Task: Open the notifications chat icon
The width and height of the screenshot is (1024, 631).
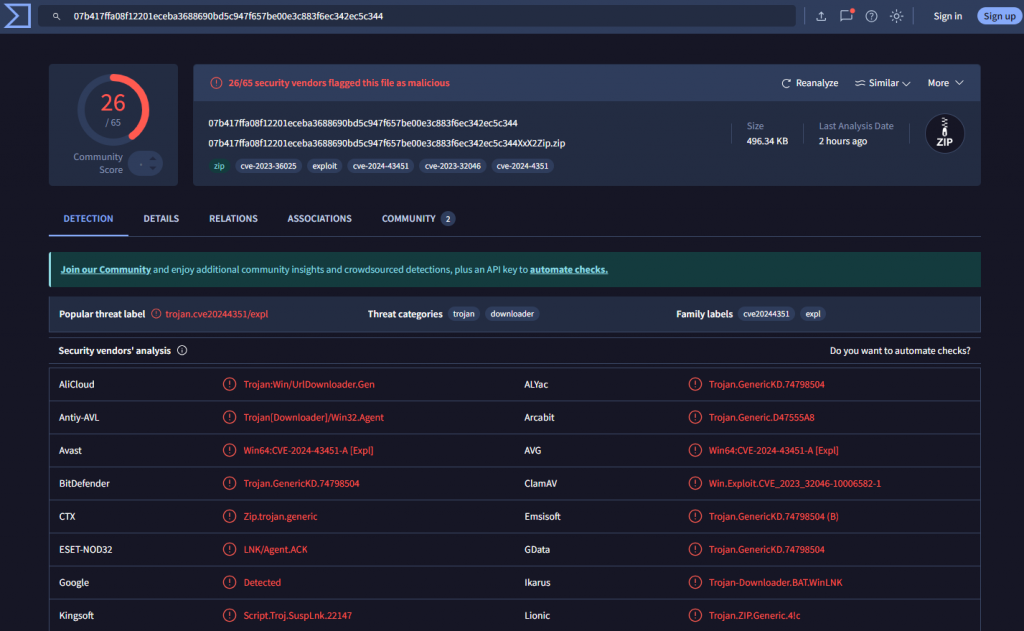Action: [846, 16]
